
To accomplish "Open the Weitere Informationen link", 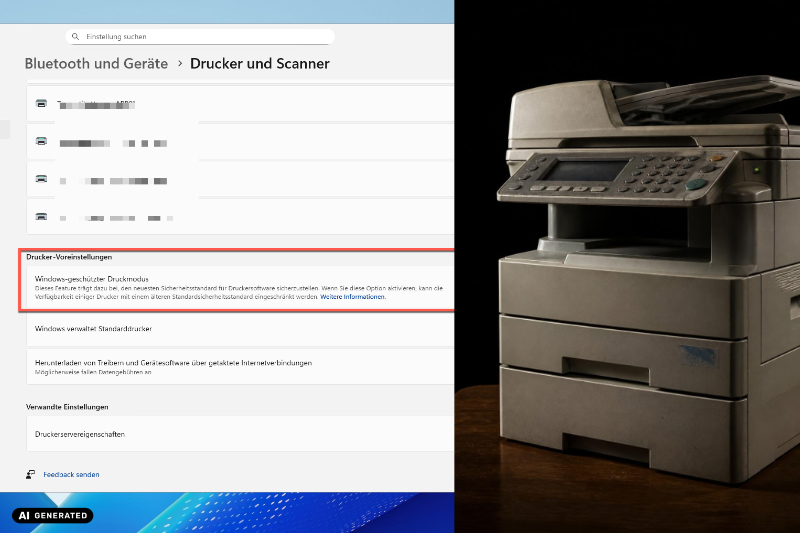I will [353, 297].
